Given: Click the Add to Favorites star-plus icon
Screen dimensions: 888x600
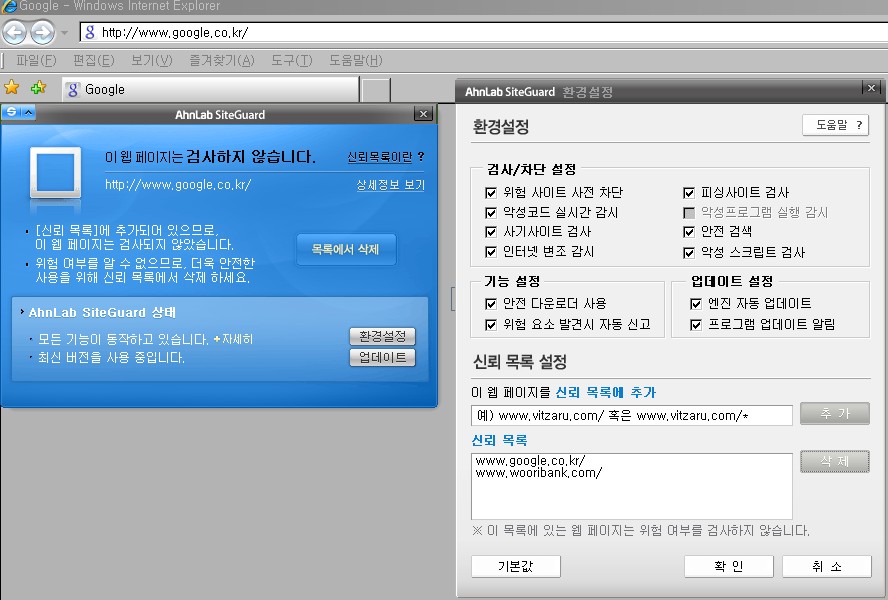Looking at the screenshot, I should [x=39, y=88].
